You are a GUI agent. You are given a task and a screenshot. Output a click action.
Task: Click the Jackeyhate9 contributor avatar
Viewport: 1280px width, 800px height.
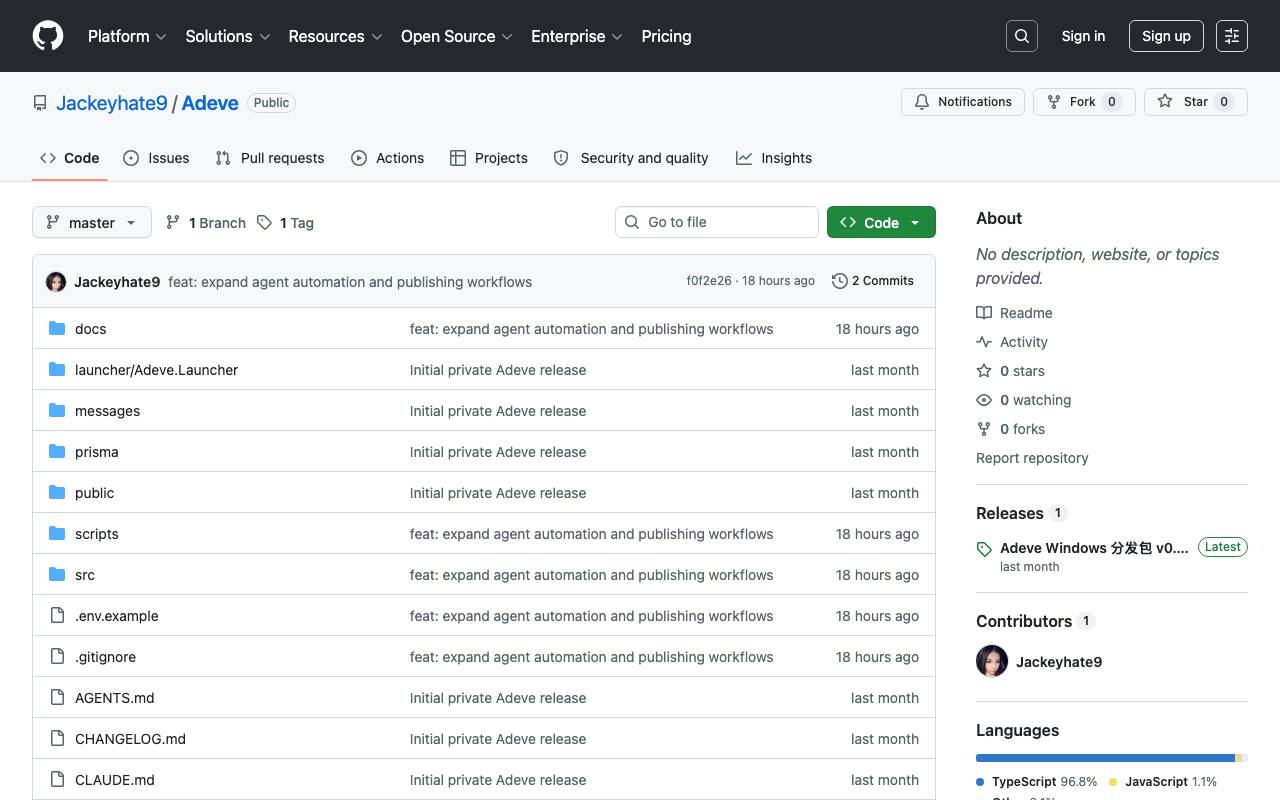[x=992, y=662]
